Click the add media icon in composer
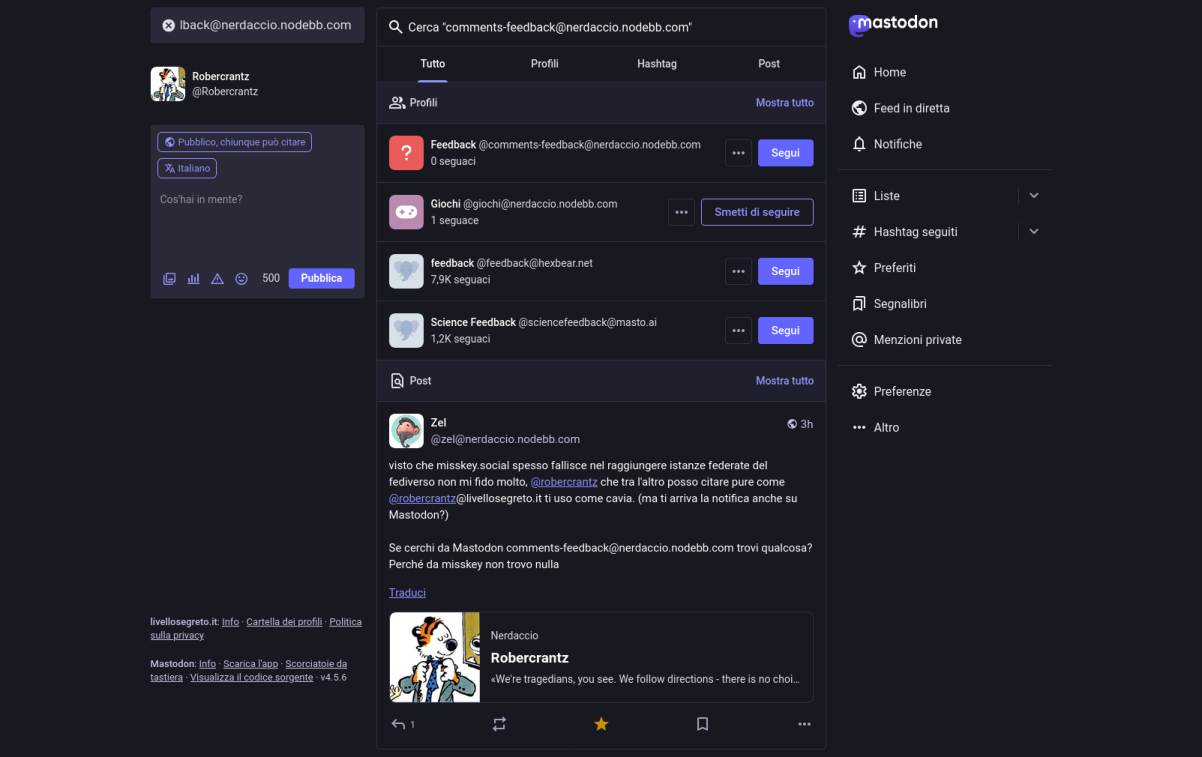Image resolution: width=1202 pixels, height=757 pixels. tap(170, 279)
